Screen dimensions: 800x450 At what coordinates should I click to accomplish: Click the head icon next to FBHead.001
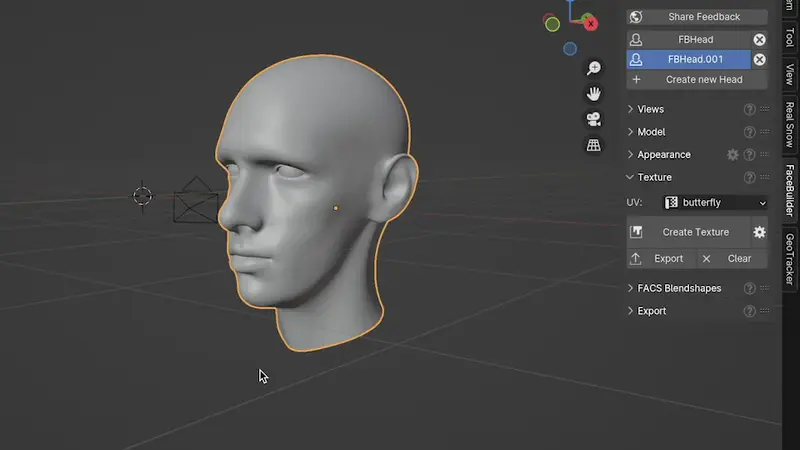[636, 59]
